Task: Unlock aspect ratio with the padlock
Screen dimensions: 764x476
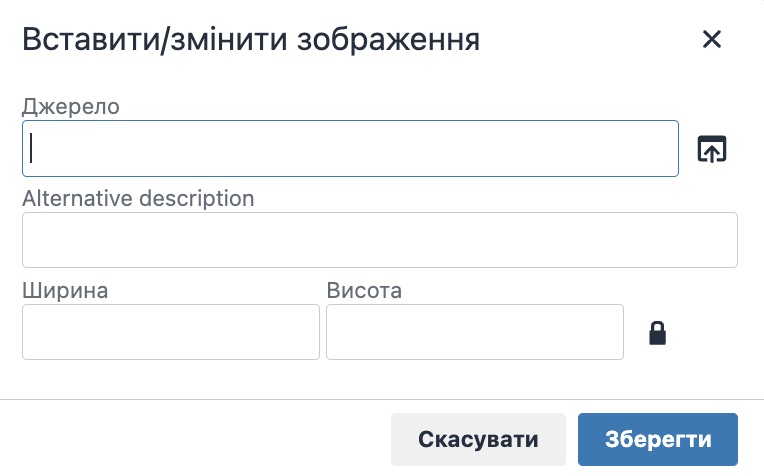Action: click(657, 332)
